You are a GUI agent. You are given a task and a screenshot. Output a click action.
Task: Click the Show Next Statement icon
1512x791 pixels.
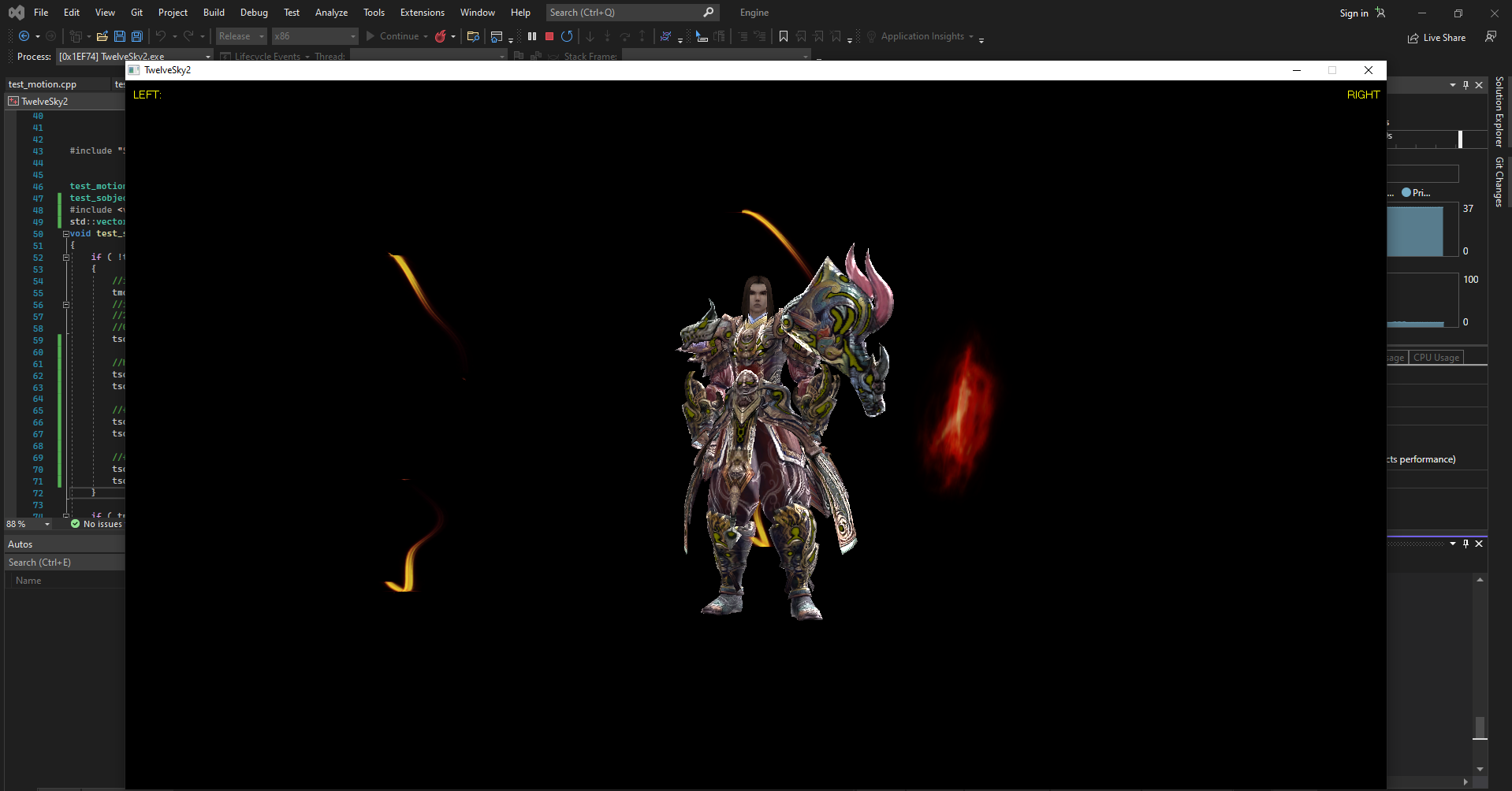pyautogui.click(x=701, y=36)
